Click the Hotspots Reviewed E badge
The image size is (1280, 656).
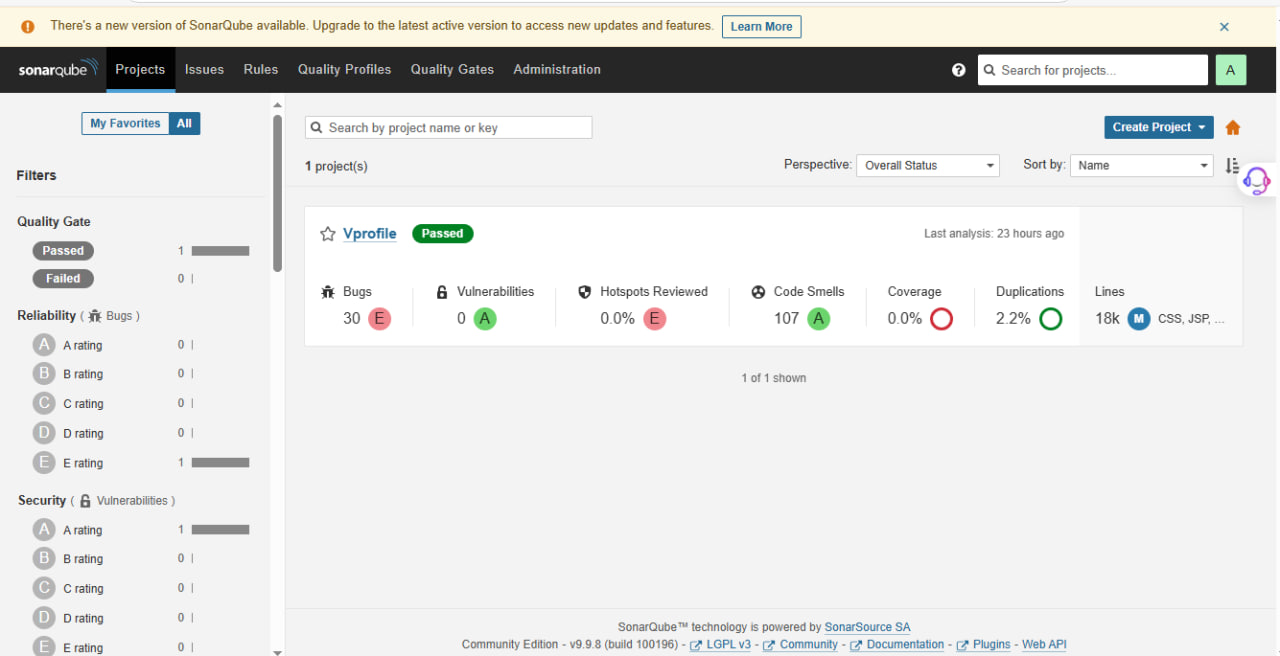coord(655,319)
